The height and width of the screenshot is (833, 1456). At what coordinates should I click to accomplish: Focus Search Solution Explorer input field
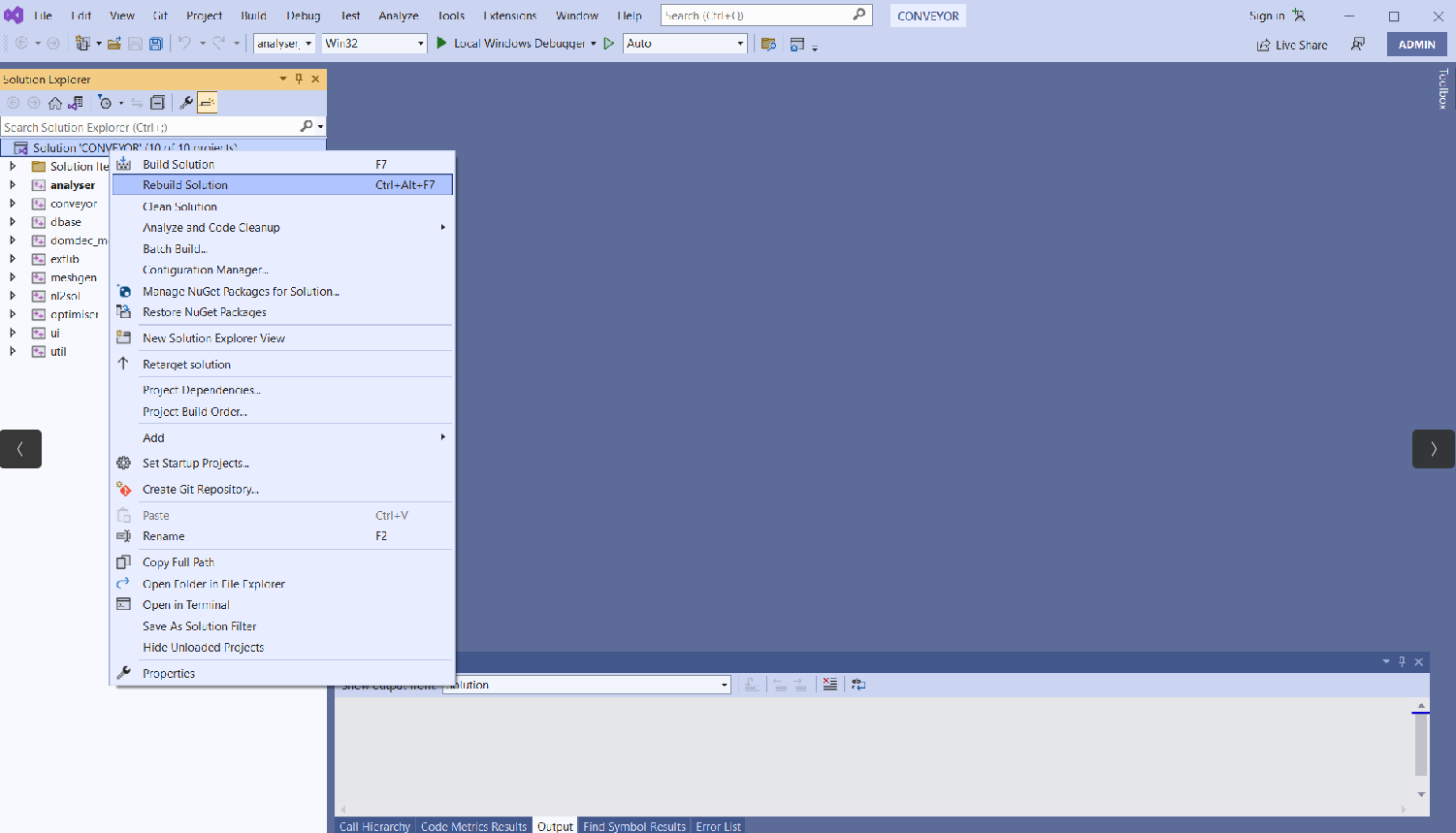pyautogui.click(x=150, y=127)
